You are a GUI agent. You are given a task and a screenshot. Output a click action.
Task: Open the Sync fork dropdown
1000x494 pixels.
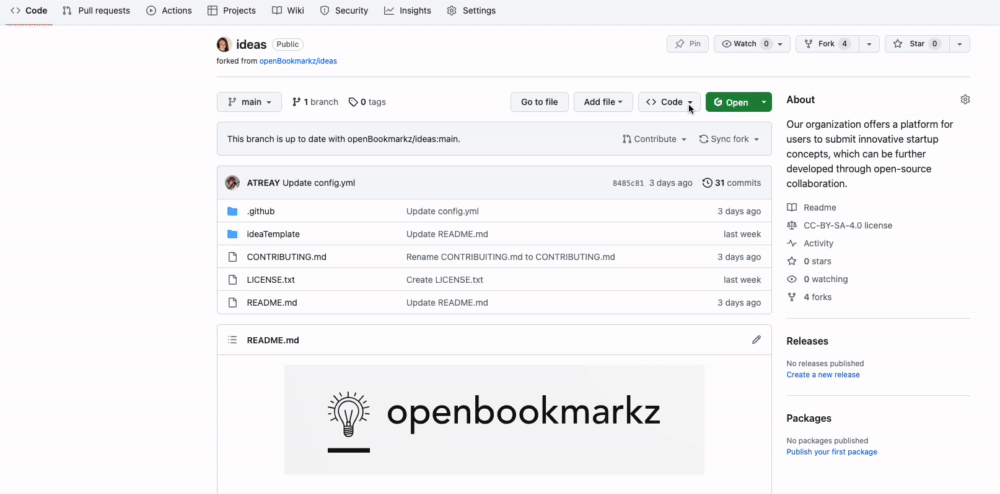click(x=730, y=139)
